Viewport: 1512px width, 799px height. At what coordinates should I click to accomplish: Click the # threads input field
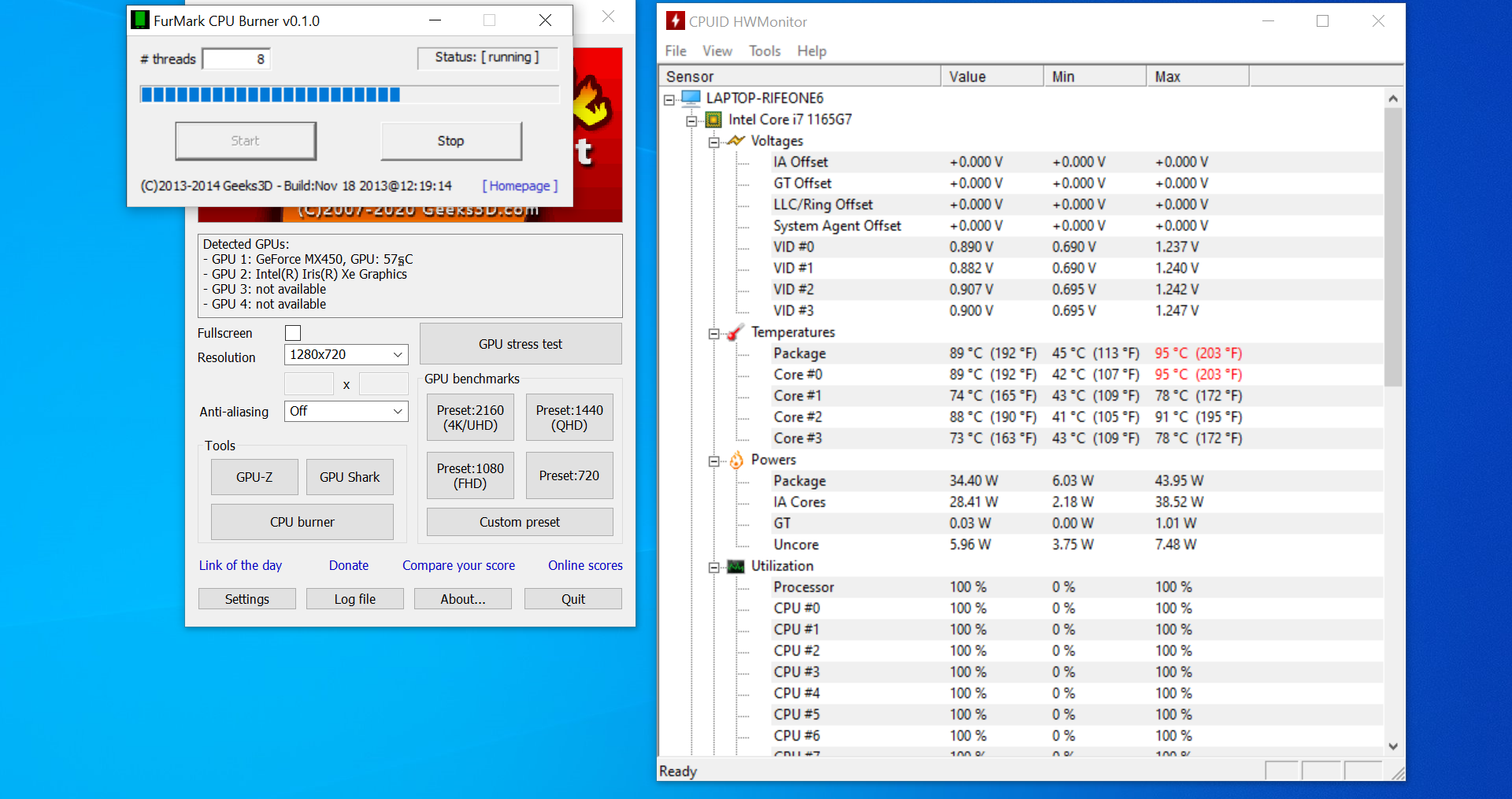point(236,59)
